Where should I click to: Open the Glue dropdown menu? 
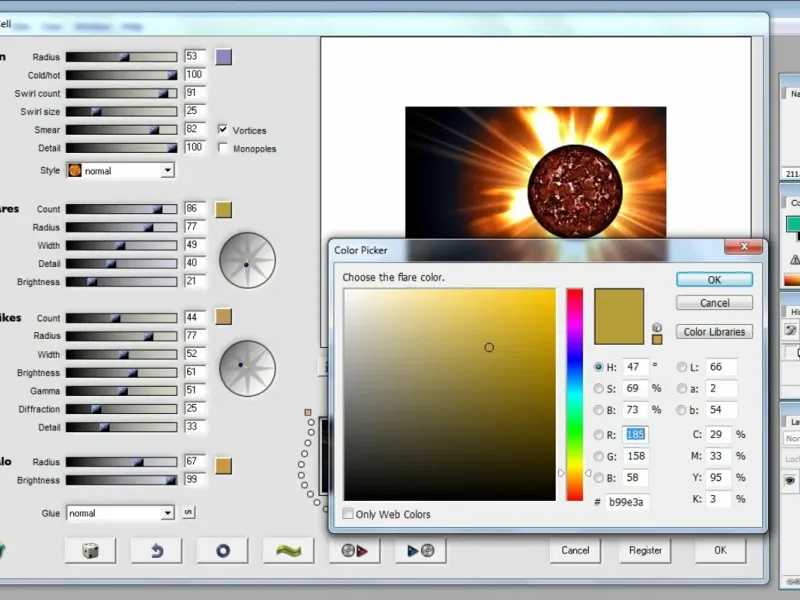(120, 513)
